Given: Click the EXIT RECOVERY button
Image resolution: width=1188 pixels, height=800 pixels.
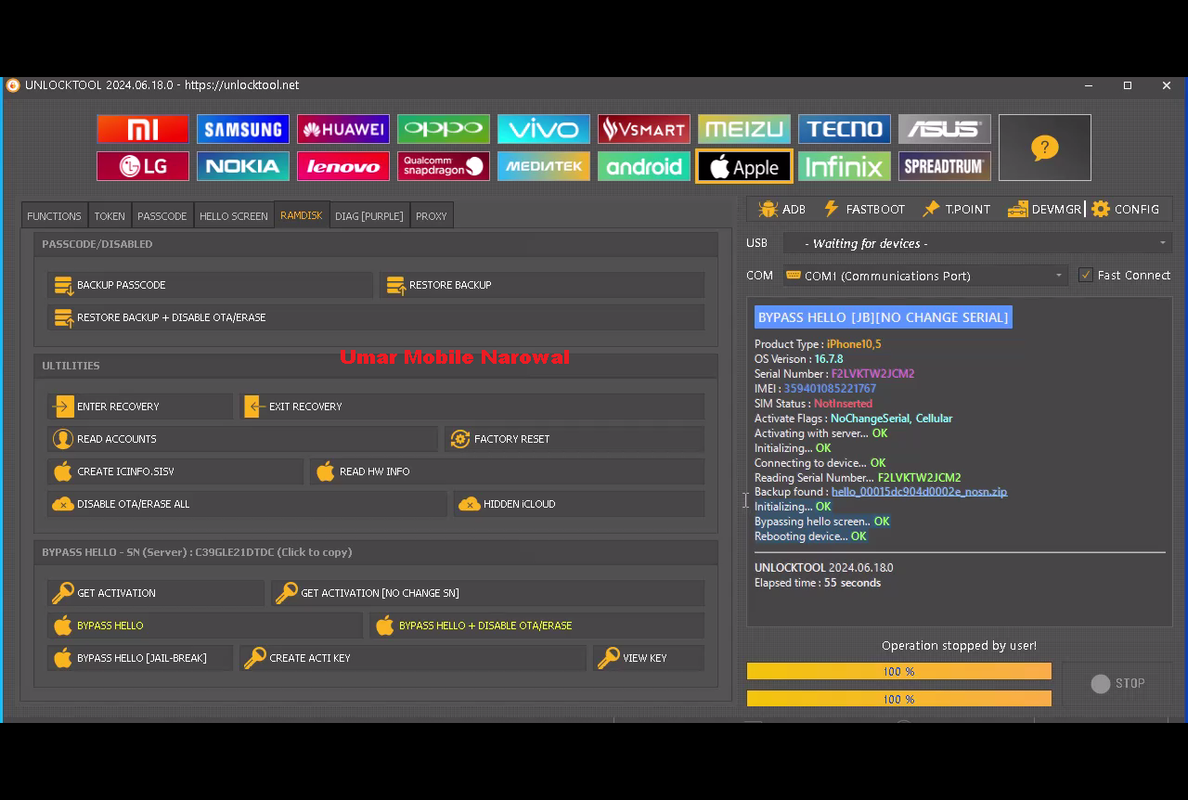Looking at the screenshot, I should click(x=472, y=407).
